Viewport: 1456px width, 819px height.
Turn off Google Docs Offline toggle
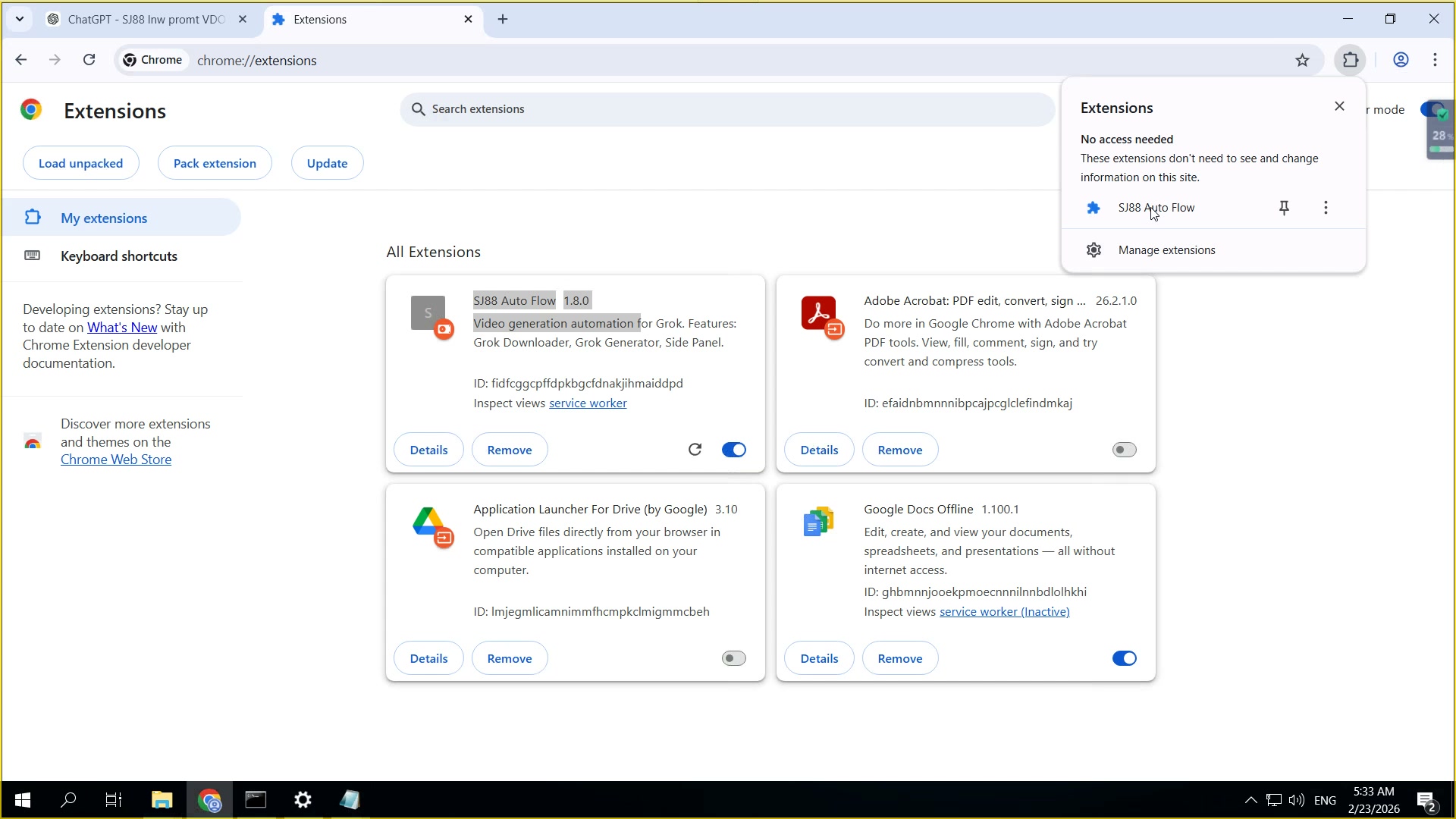click(x=1124, y=658)
